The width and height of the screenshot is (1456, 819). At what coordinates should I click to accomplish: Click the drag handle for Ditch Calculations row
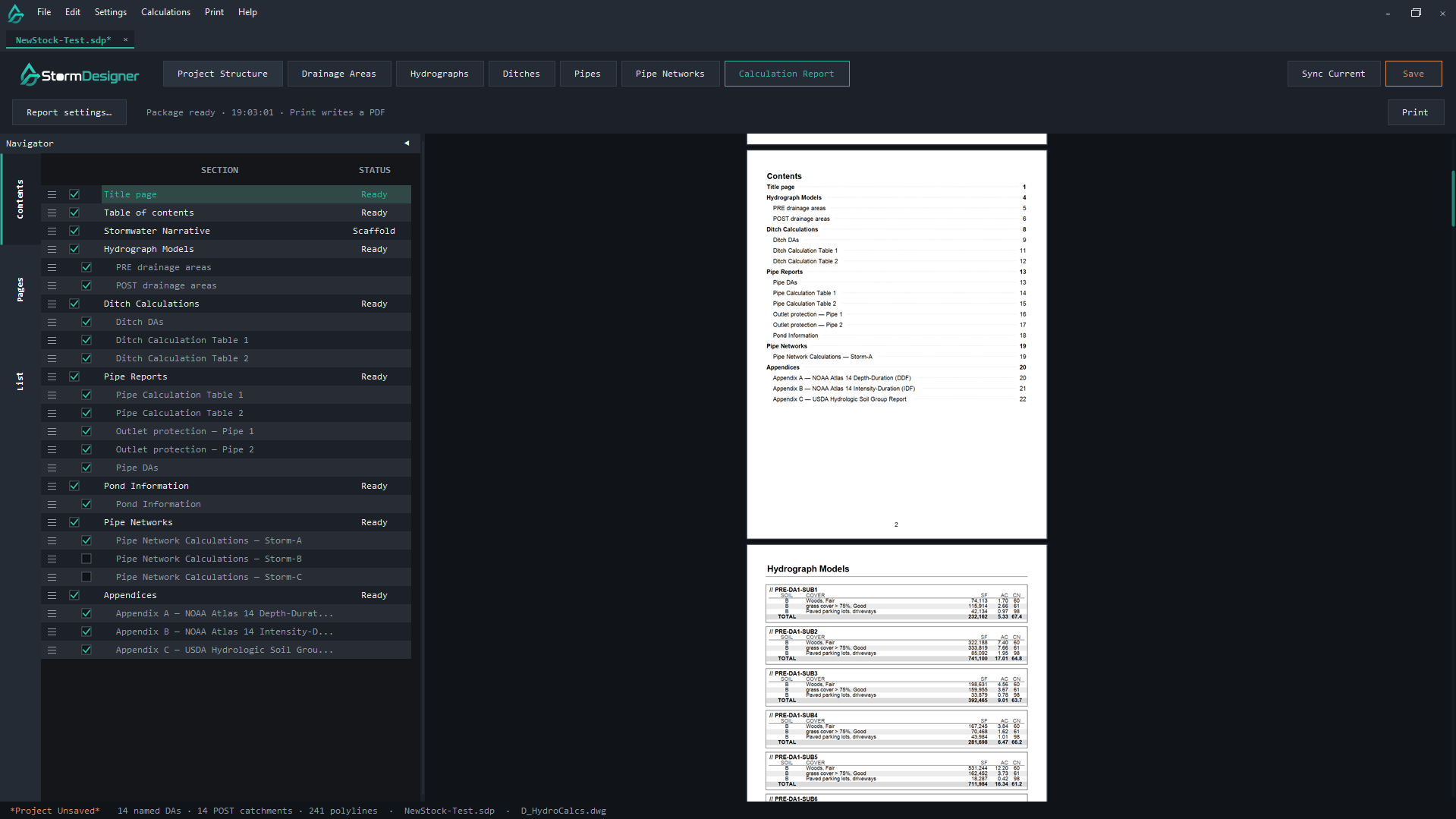click(52, 304)
